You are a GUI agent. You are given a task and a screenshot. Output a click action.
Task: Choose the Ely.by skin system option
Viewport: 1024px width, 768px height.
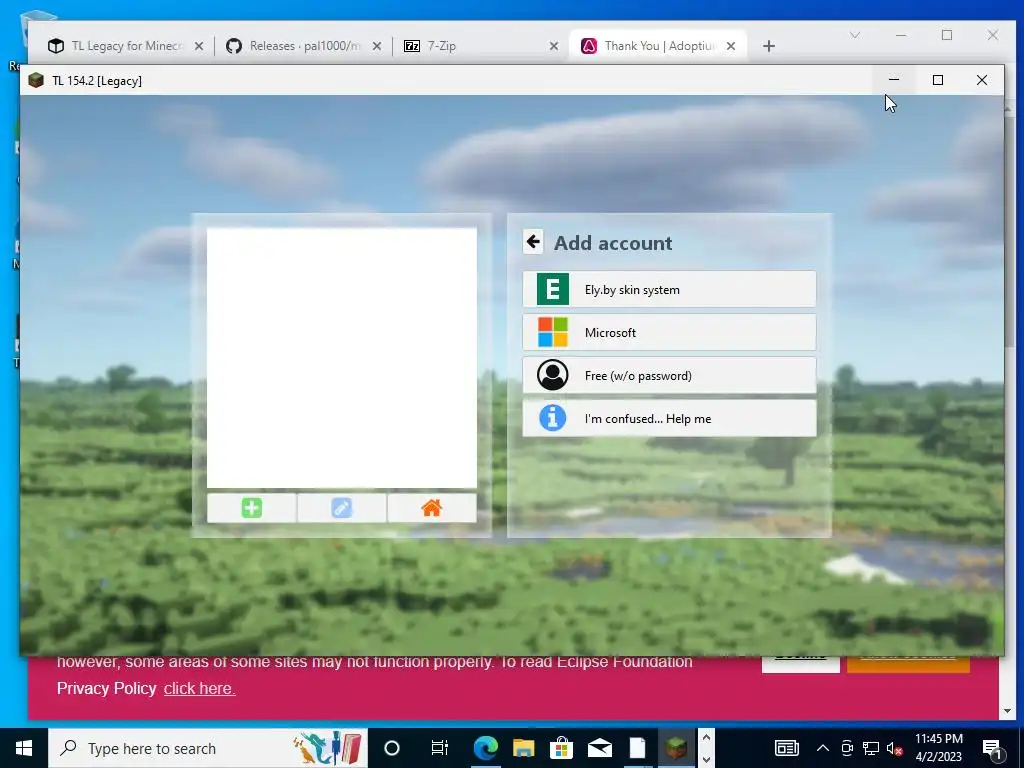click(669, 289)
